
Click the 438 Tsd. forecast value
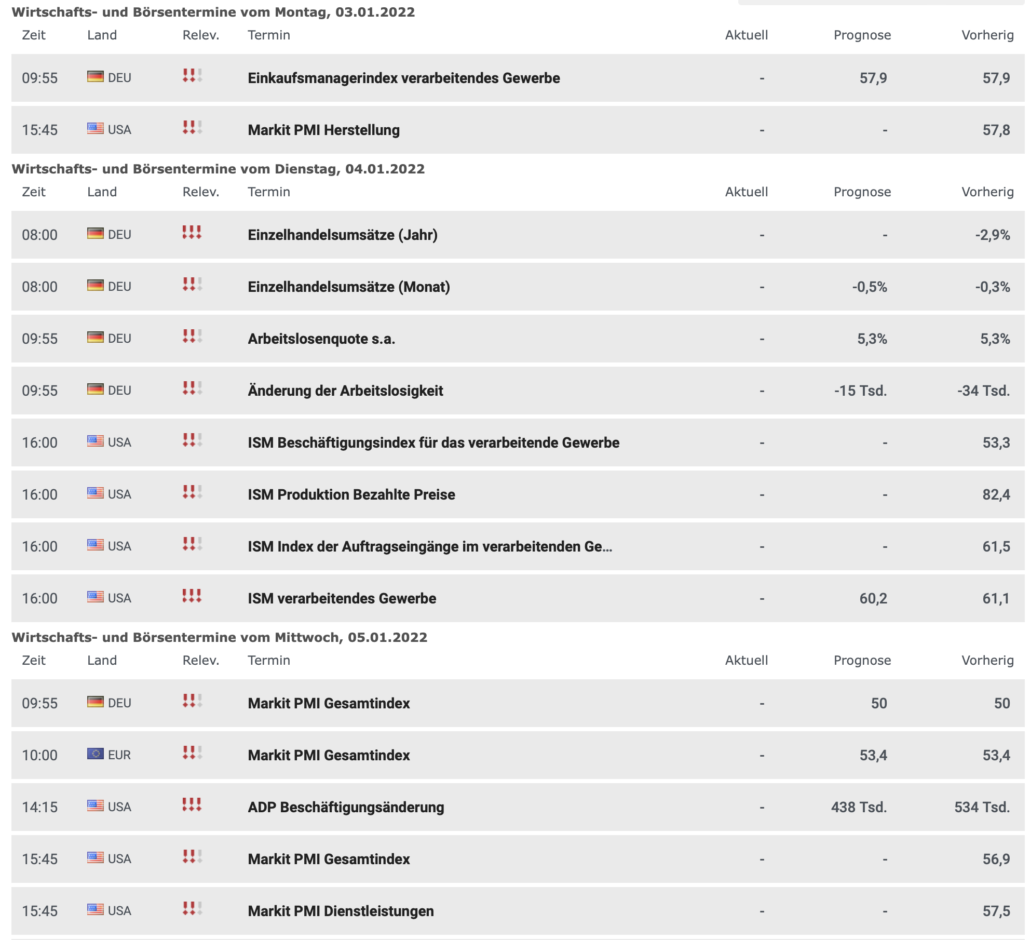click(859, 807)
